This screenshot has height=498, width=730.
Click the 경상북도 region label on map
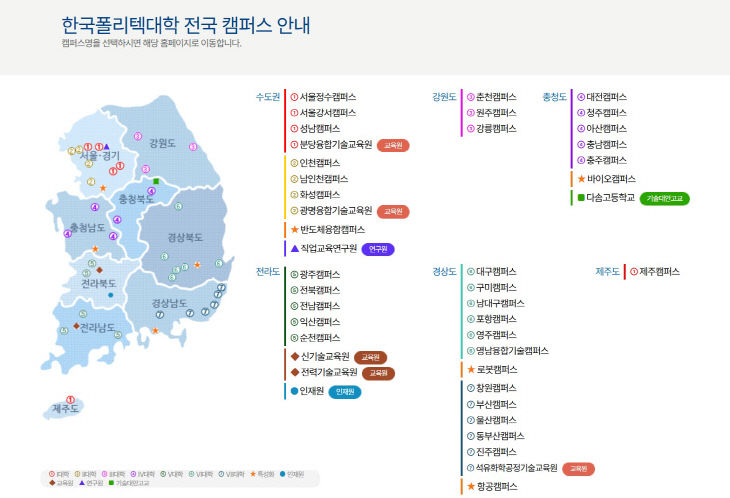click(185, 237)
